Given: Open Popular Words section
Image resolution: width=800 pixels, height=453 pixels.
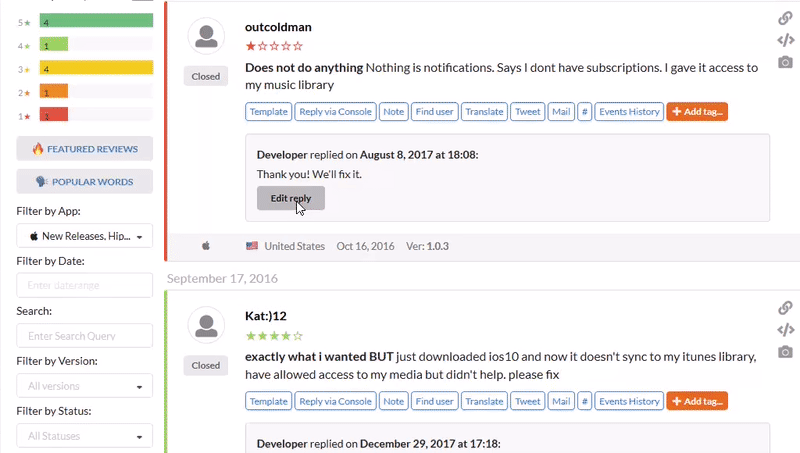Looking at the screenshot, I should click(x=85, y=182).
